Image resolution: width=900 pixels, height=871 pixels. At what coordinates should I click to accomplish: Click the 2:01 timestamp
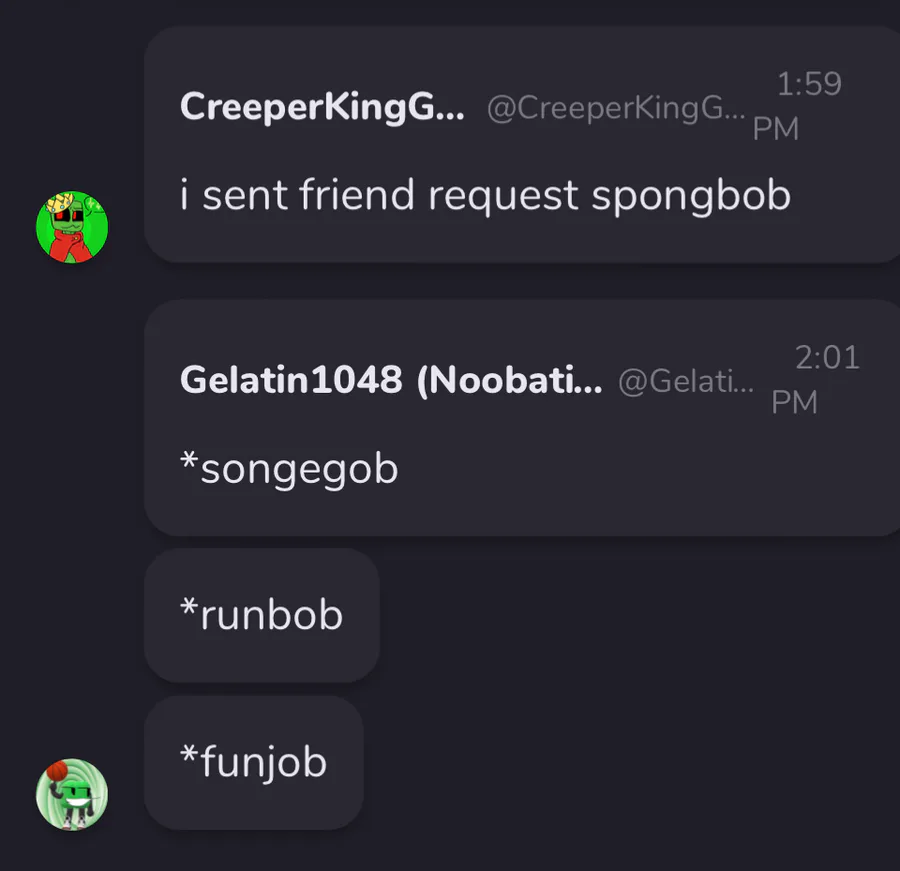coord(827,357)
